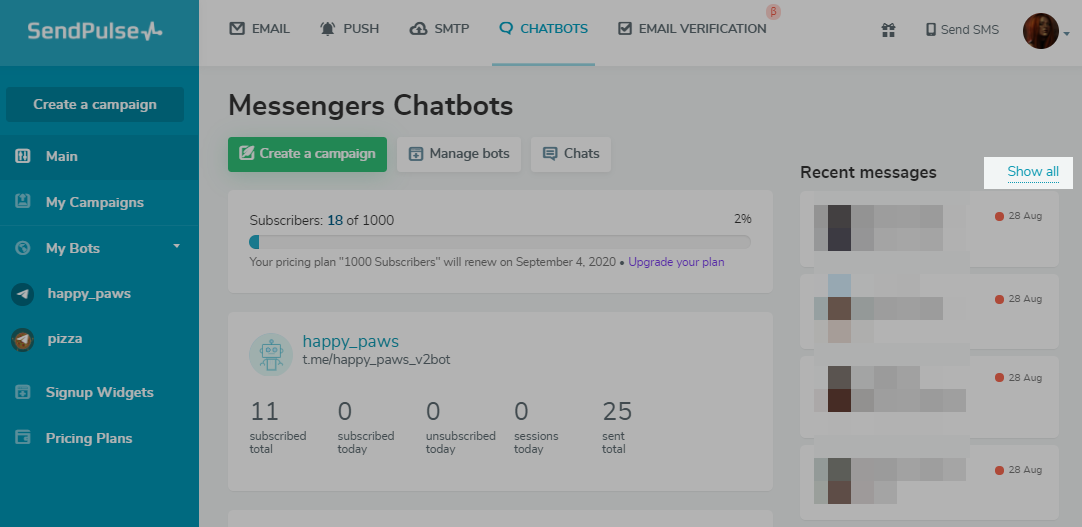This screenshot has height=527, width=1082.
Task: Show all recent messages
Action: point(1032,172)
